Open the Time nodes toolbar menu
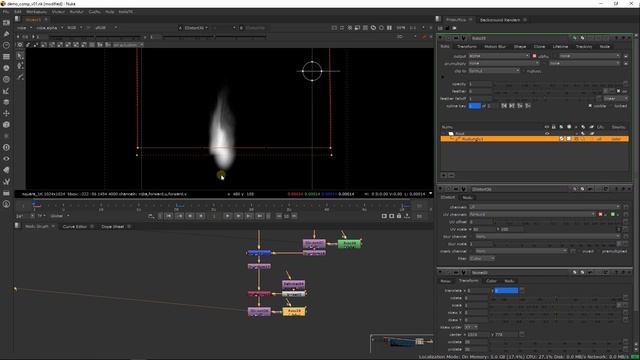640x360 pixels. (6, 45)
